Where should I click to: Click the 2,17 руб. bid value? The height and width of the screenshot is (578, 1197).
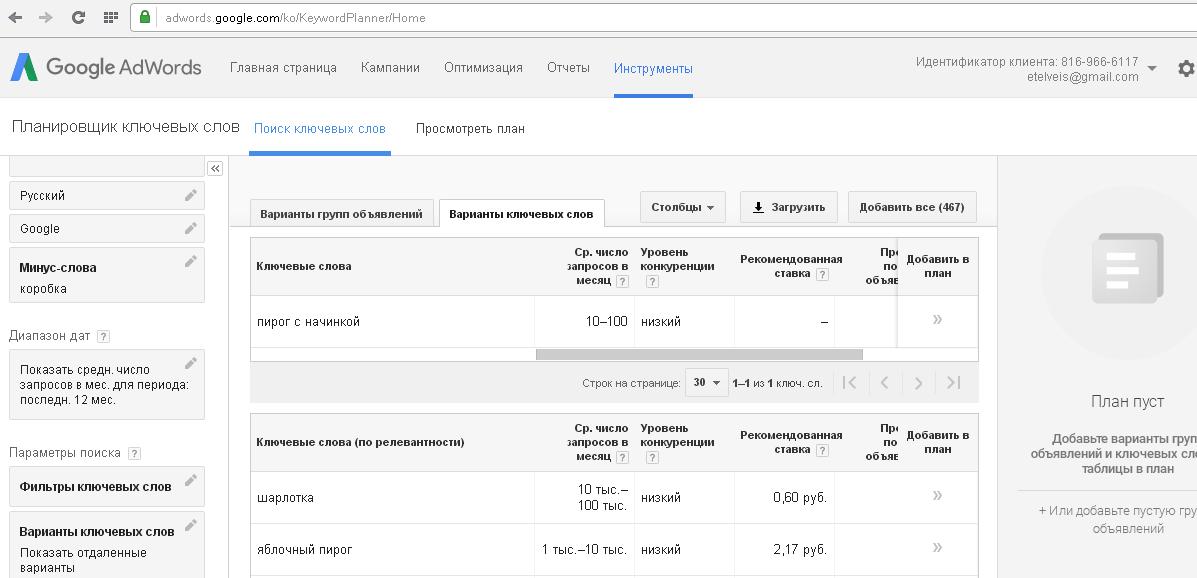pyautogui.click(x=799, y=550)
